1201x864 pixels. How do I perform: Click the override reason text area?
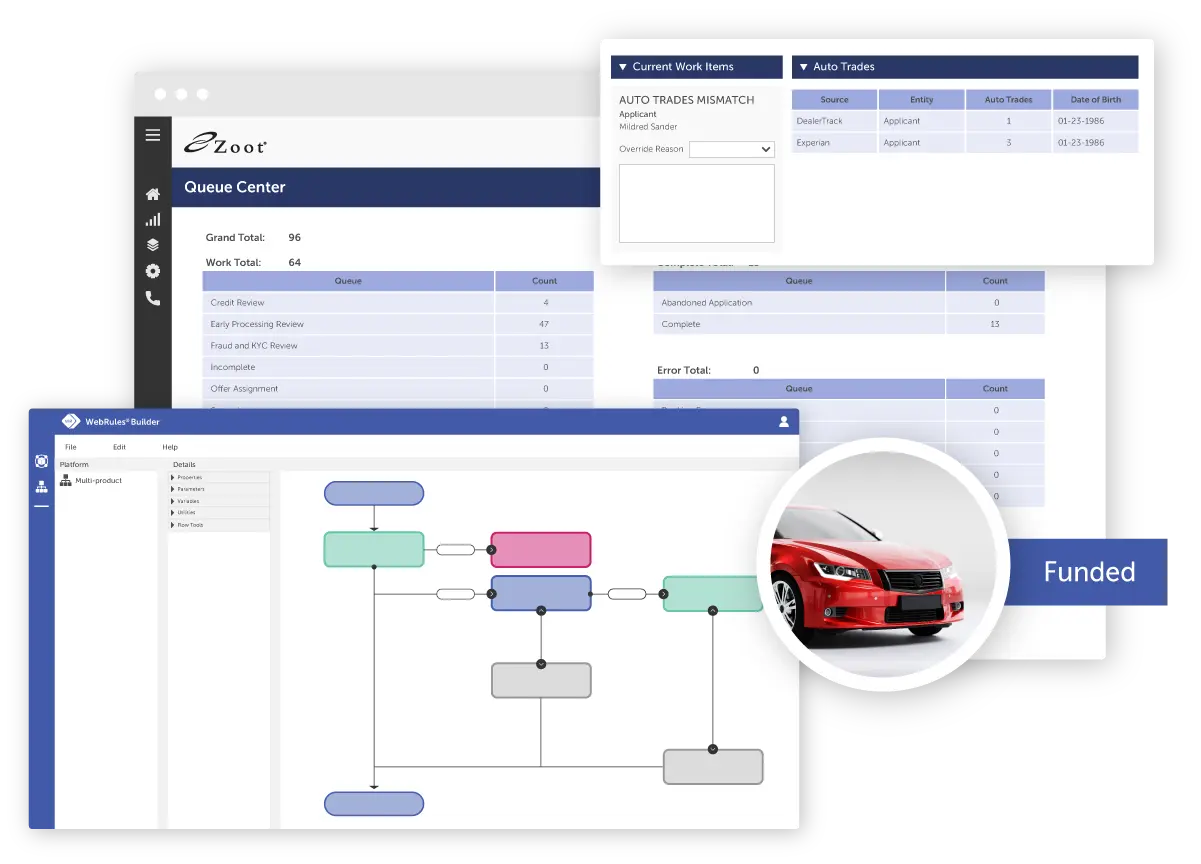click(x=697, y=203)
